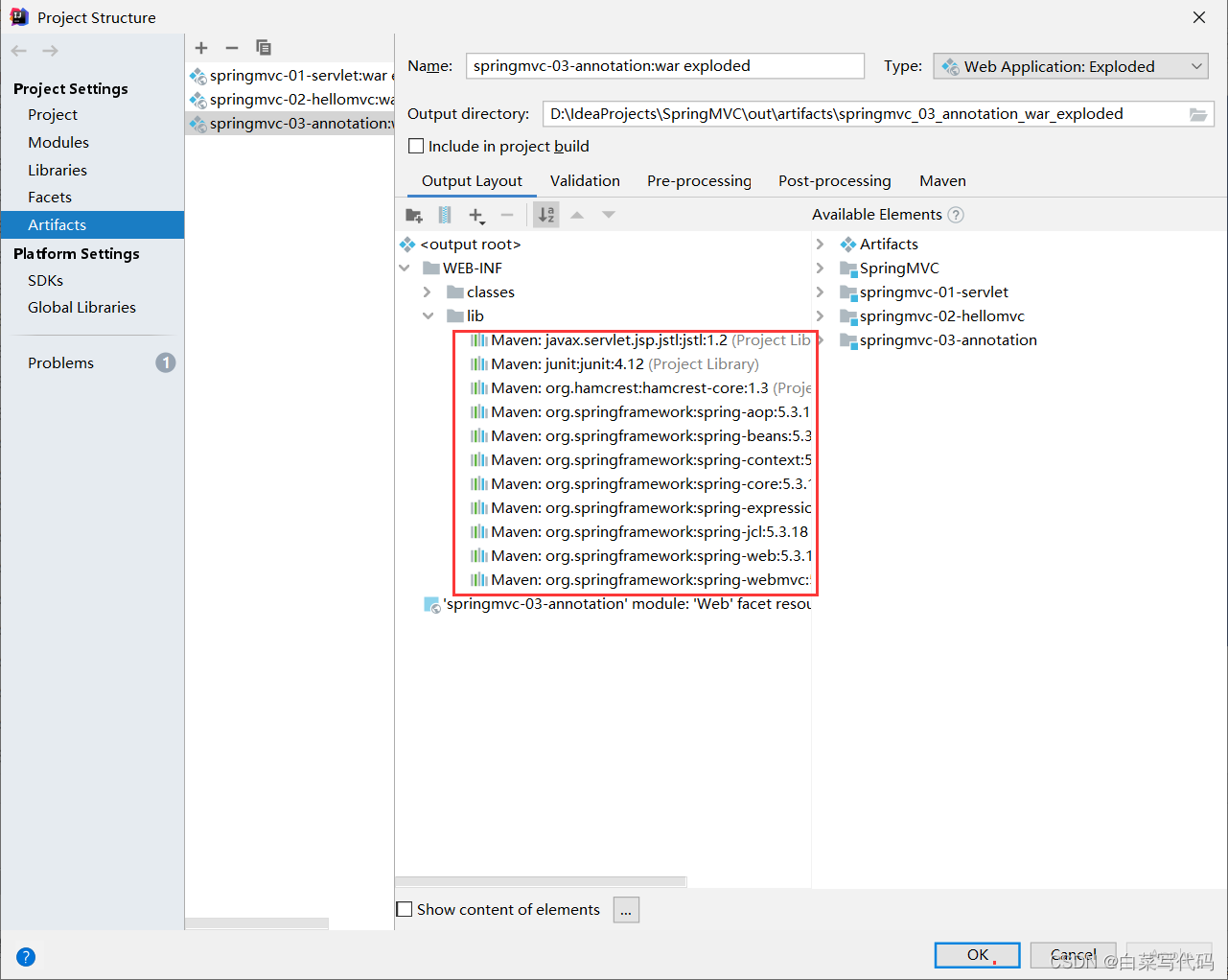
Task: Open Modules settings section
Action: pos(58,143)
